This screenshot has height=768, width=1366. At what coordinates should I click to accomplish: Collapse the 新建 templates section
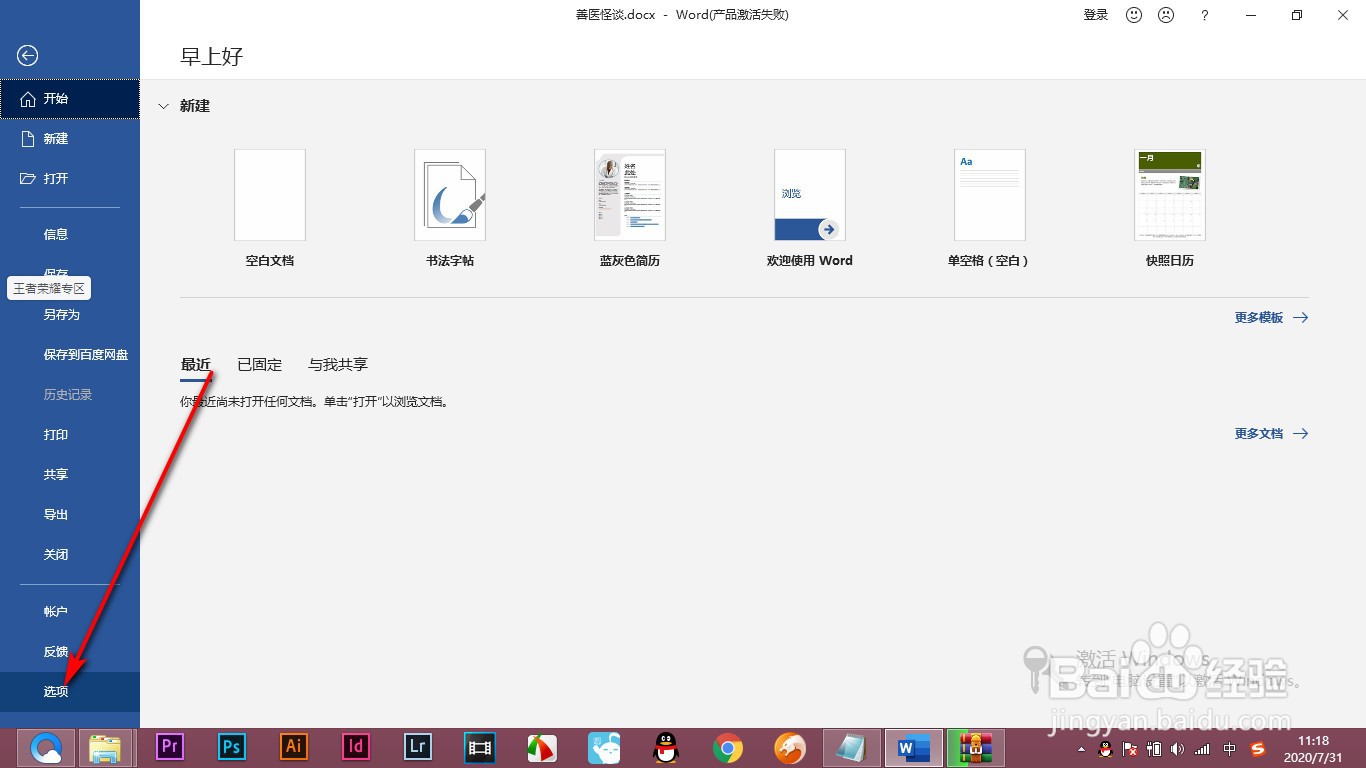tap(163, 106)
